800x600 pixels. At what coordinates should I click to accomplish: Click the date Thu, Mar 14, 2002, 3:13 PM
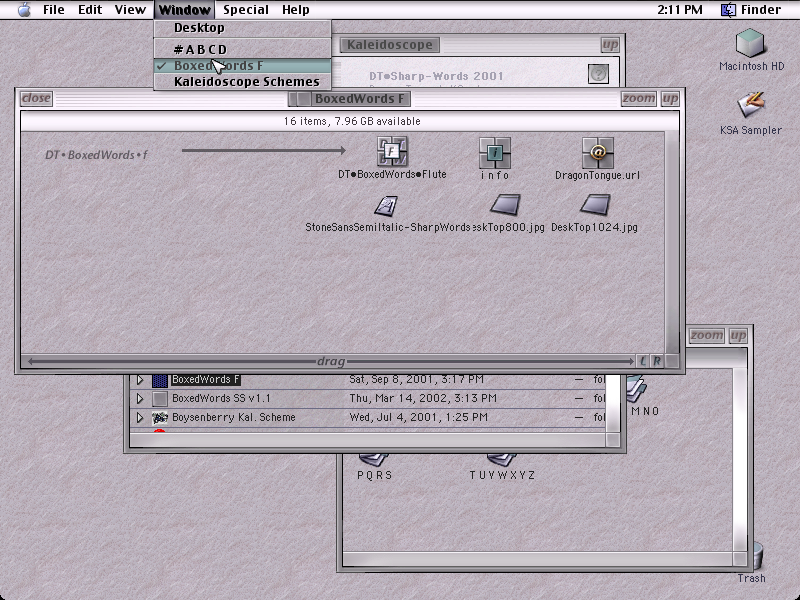(423, 398)
